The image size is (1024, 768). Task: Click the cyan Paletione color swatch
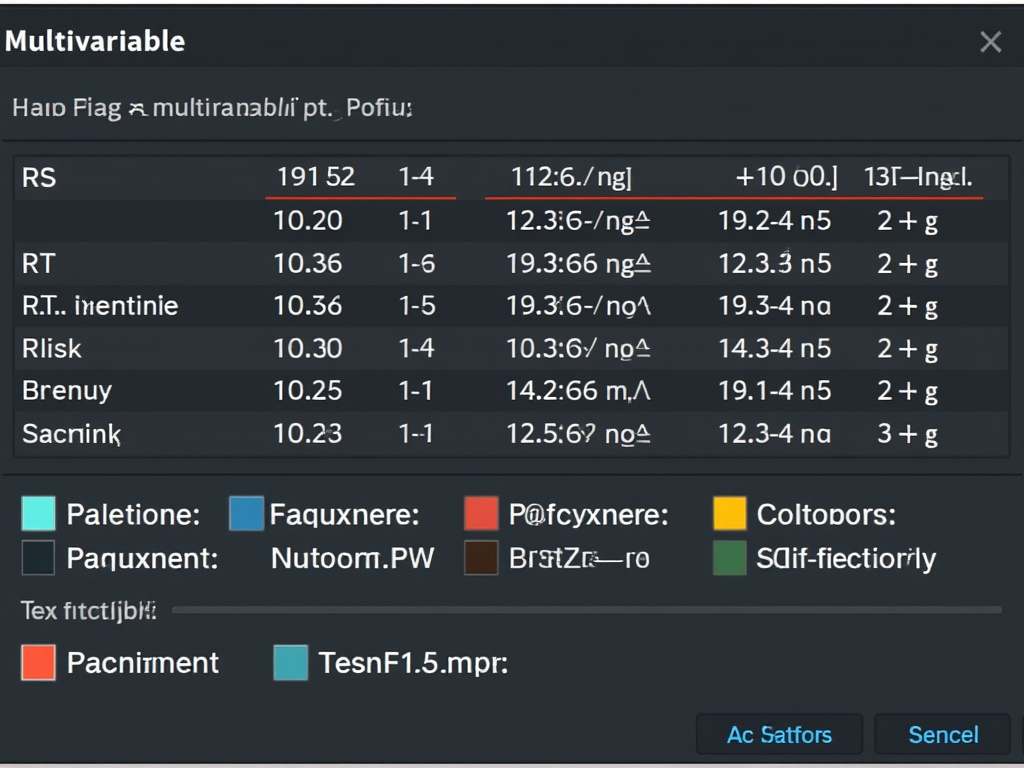pos(39,513)
